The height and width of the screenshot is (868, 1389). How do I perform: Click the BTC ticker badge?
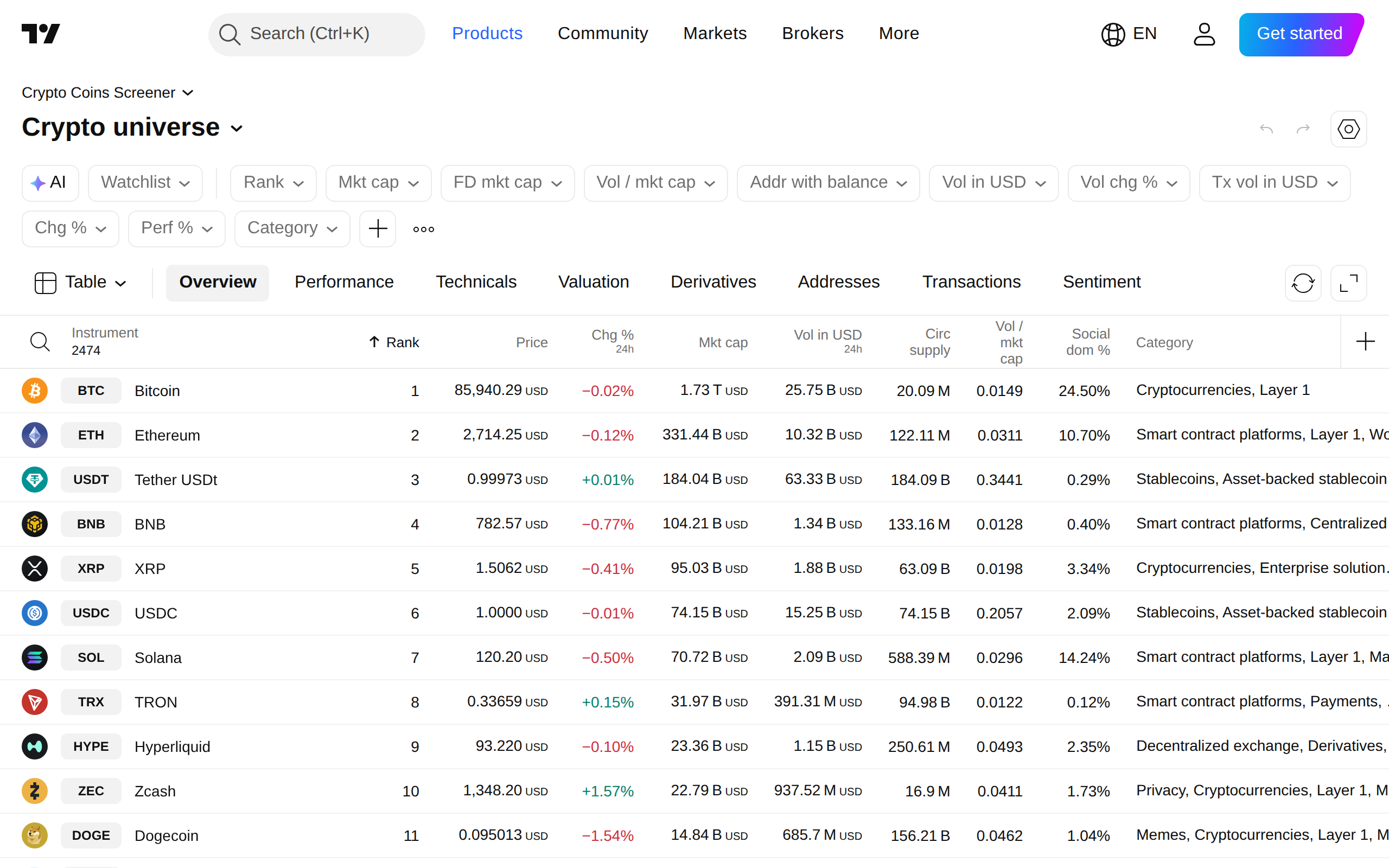[91, 391]
